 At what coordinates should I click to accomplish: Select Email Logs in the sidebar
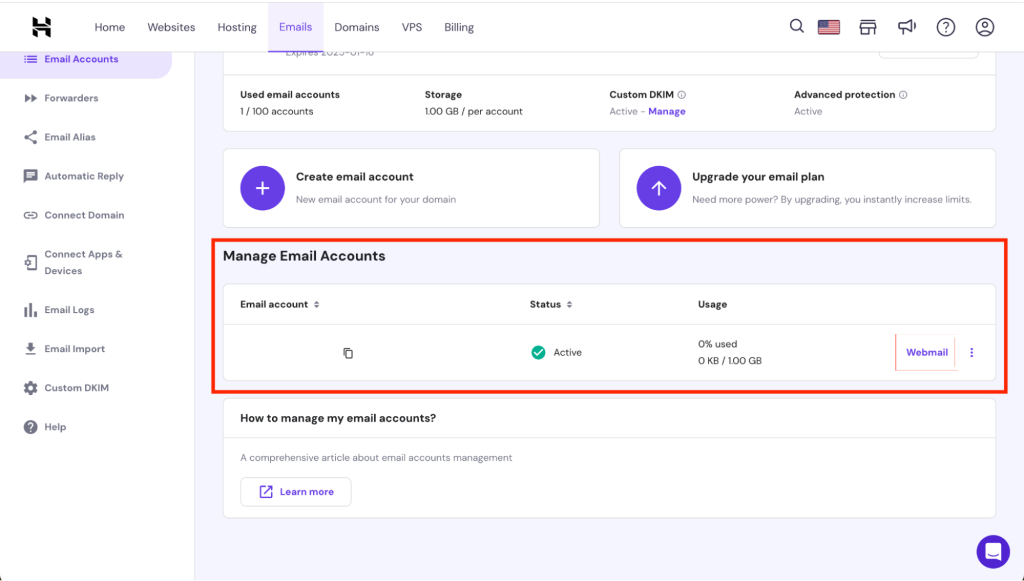(x=69, y=310)
